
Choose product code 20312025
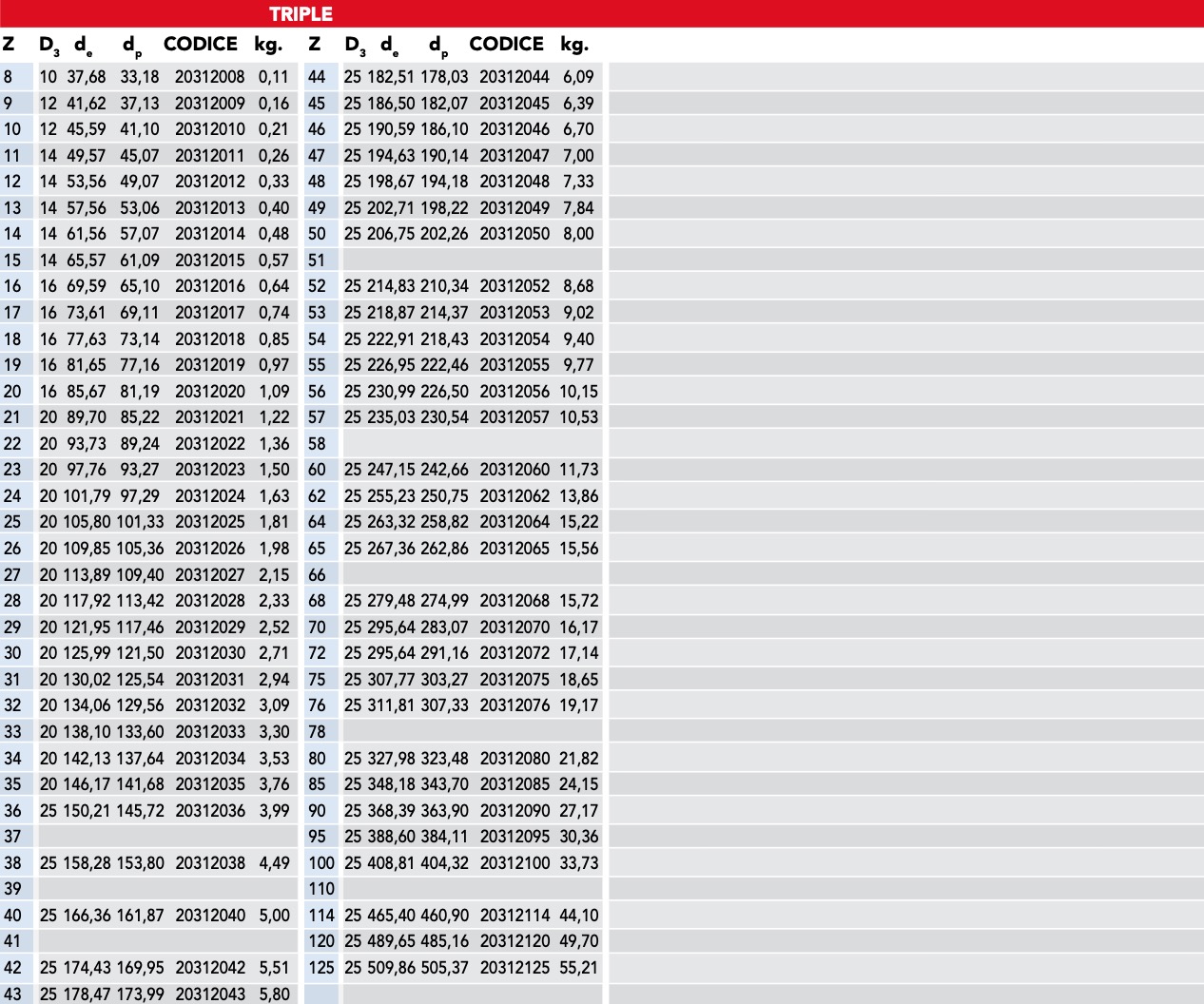click(209, 522)
